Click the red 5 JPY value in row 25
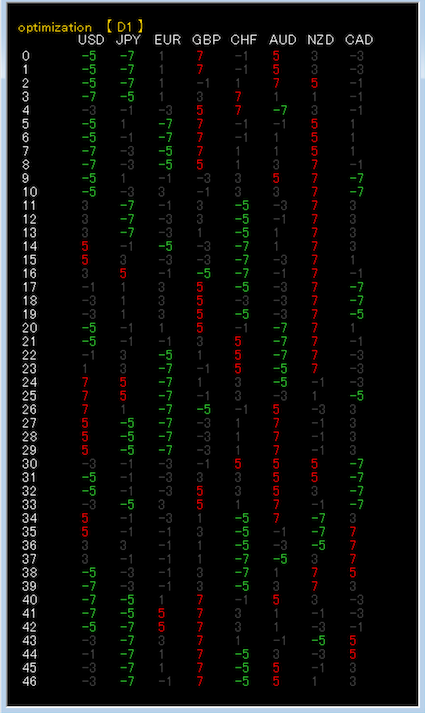Image resolution: width=425 pixels, height=713 pixels. pos(124,396)
